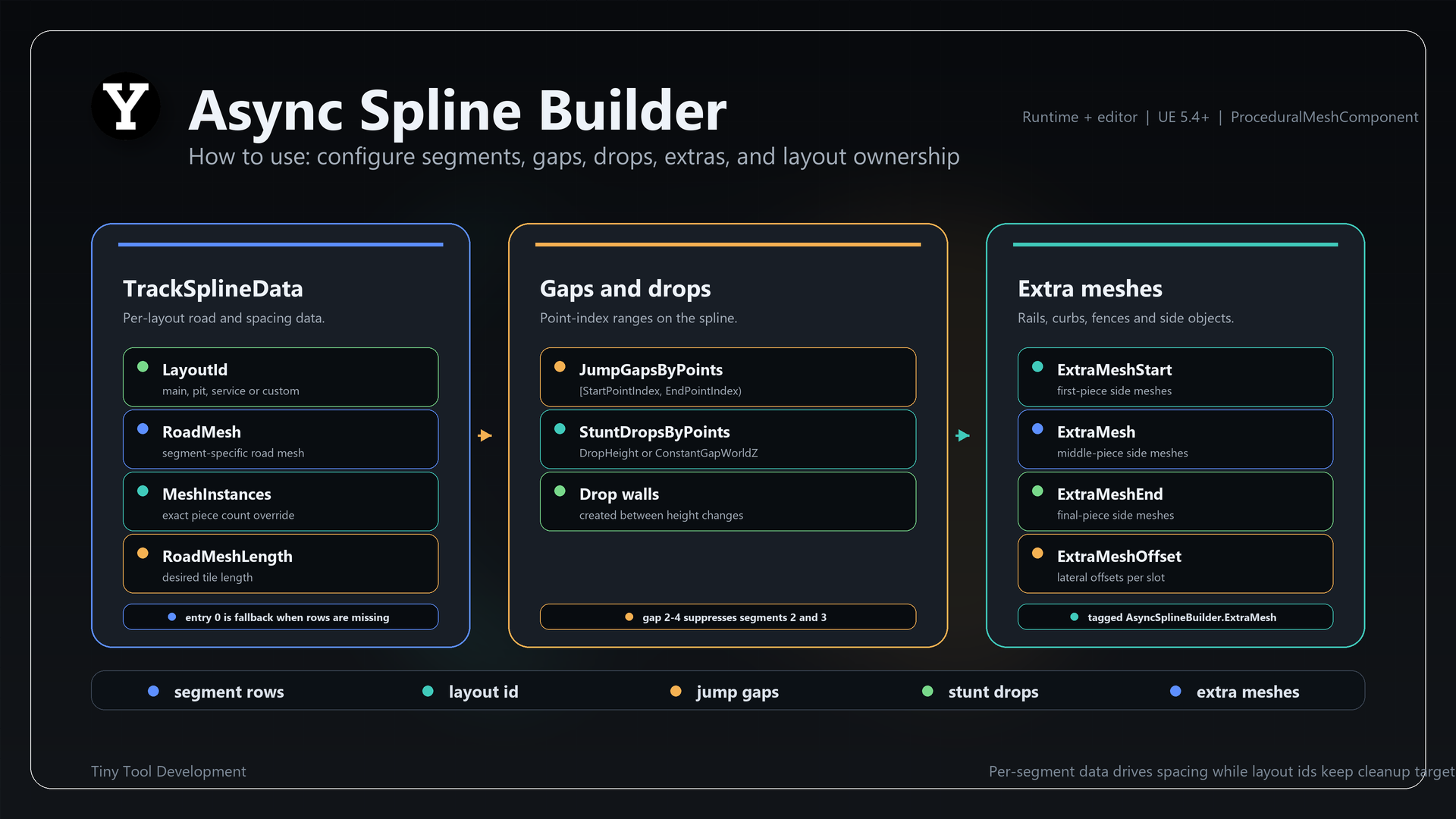1456x819 pixels.
Task: Select the LayoutId card
Action: [x=281, y=377]
